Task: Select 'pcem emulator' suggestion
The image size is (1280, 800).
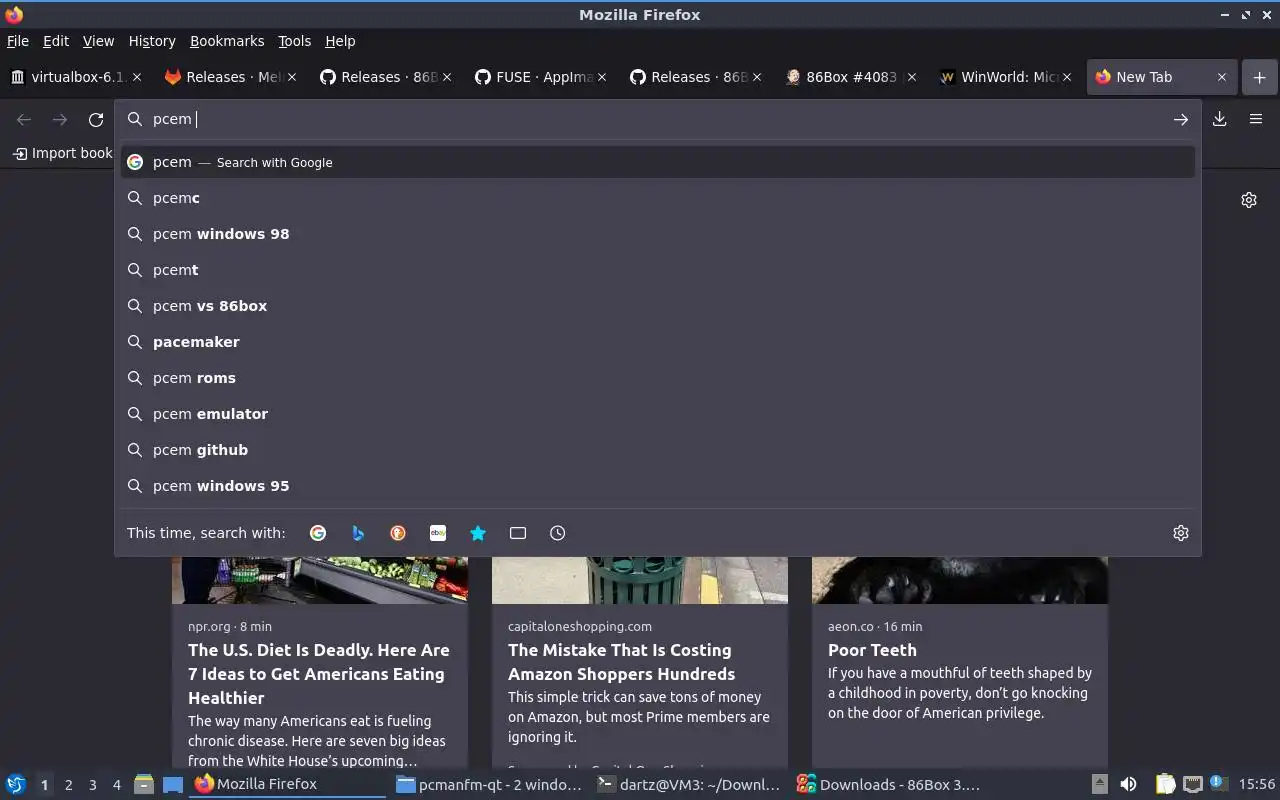Action: tap(658, 414)
